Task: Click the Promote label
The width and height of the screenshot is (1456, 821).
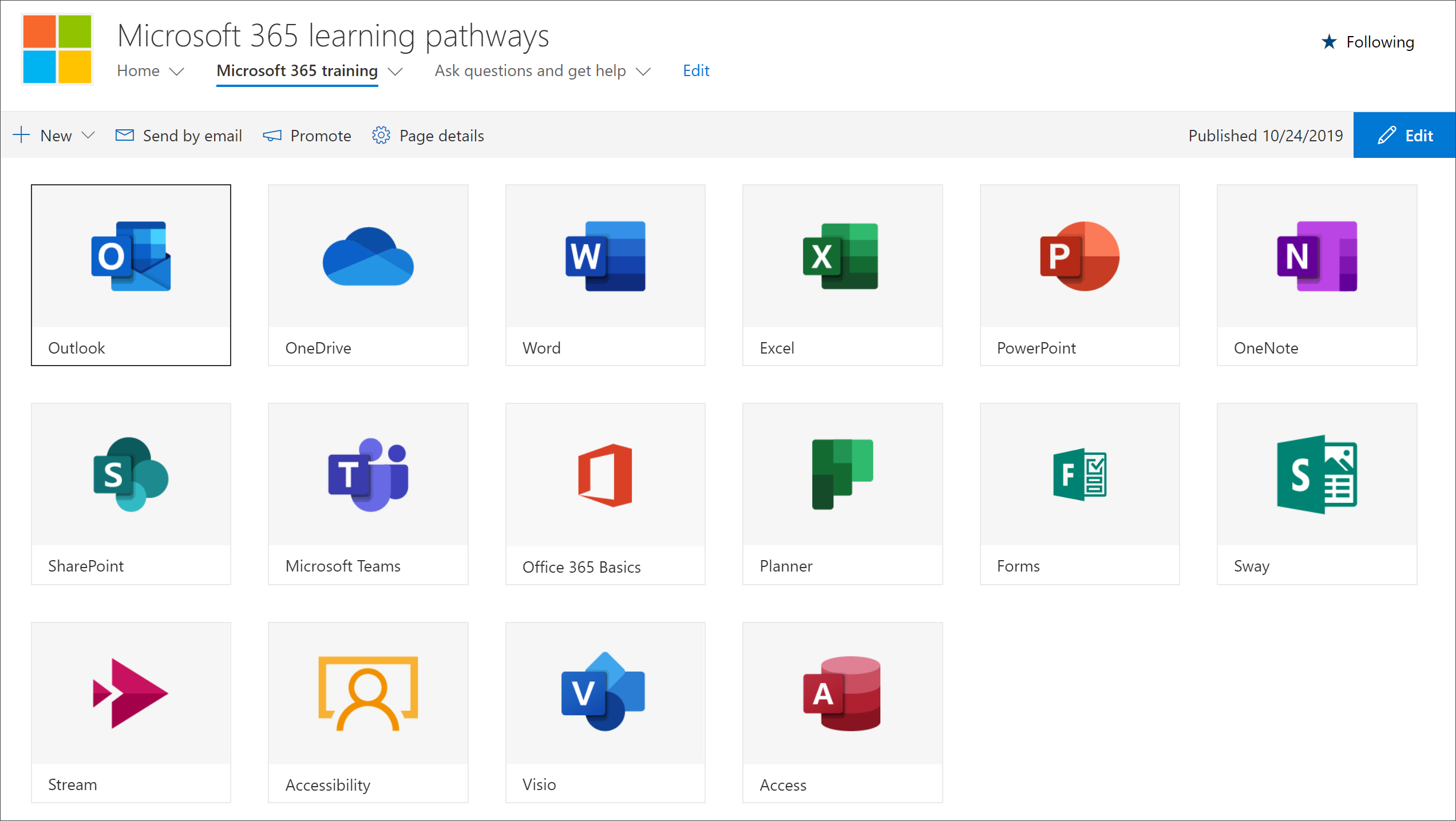Action: (321, 136)
